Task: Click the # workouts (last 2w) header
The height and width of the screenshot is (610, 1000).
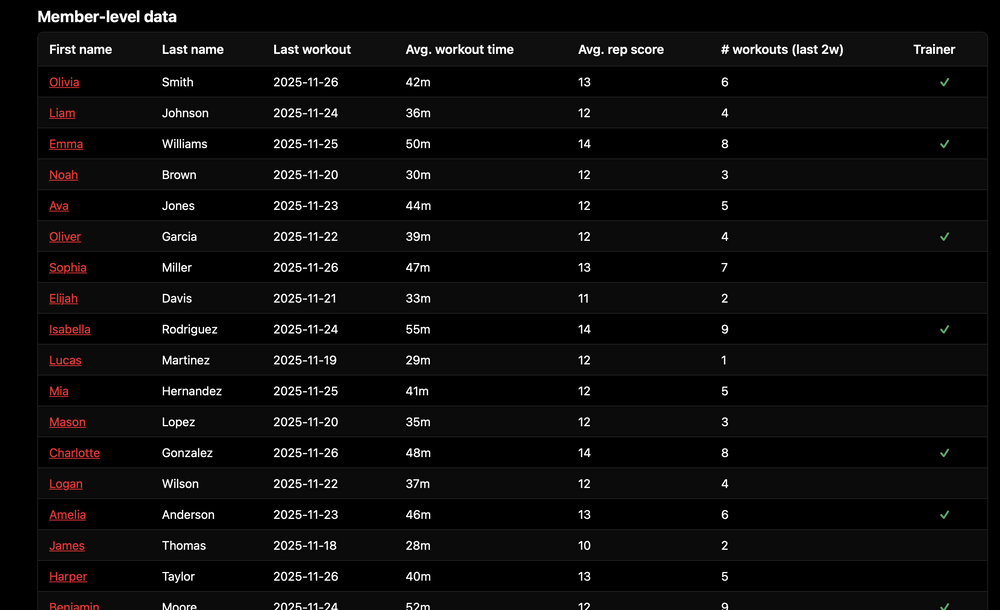Action: tap(781, 50)
